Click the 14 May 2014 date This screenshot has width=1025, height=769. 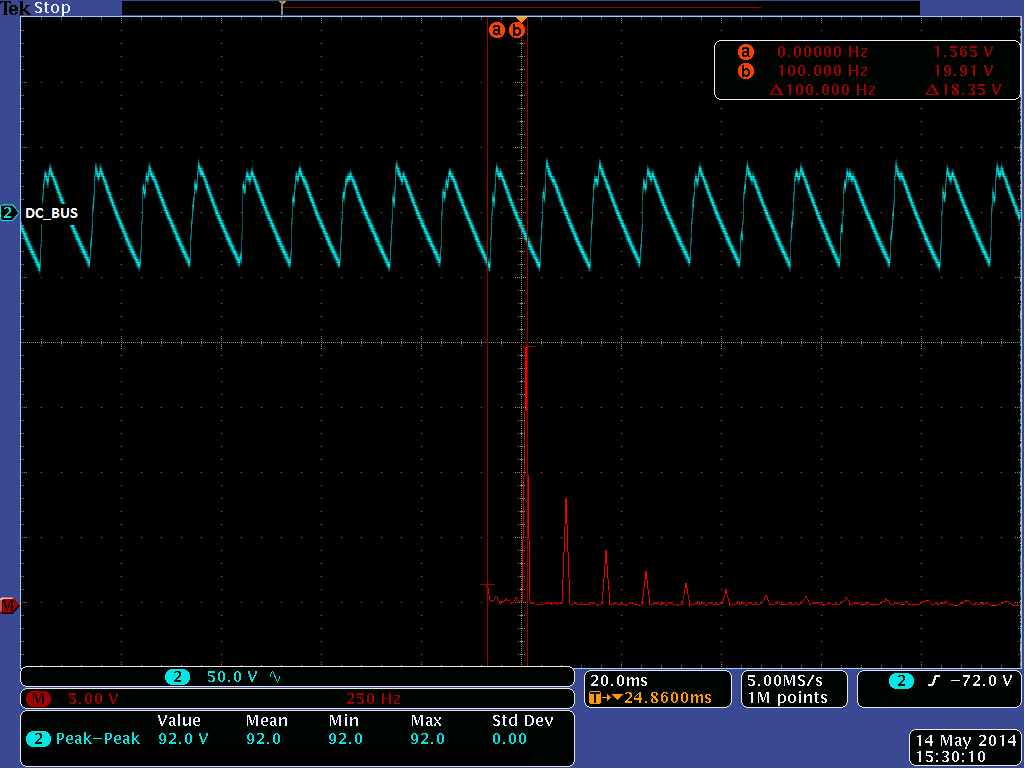(966, 741)
